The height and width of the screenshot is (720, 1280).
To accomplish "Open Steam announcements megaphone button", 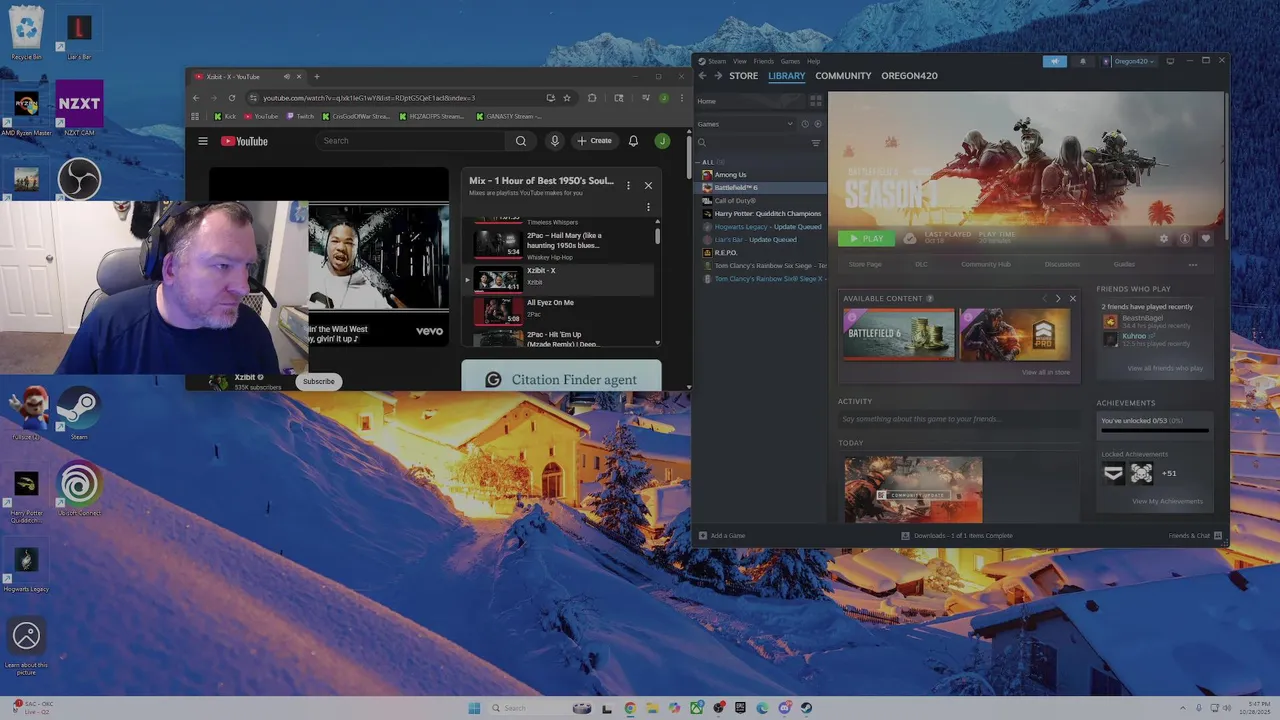I will coord(1054,61).
